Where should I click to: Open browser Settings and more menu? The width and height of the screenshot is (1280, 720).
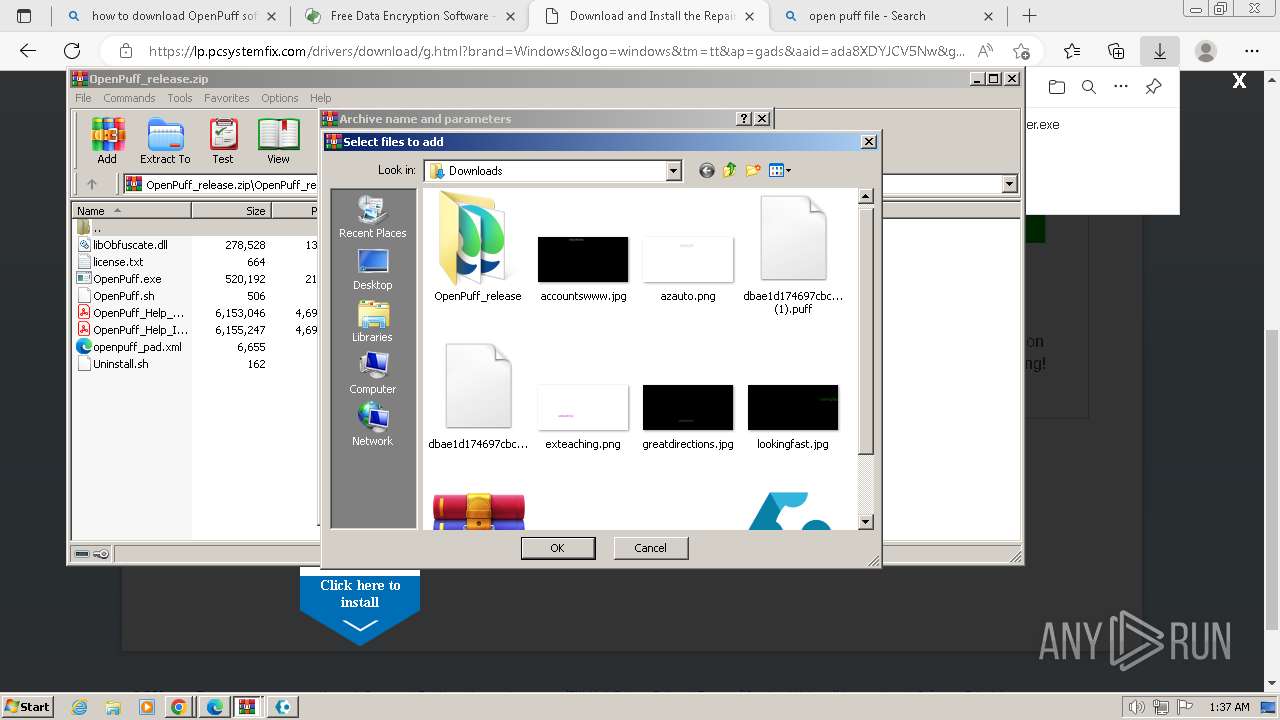1252,51
